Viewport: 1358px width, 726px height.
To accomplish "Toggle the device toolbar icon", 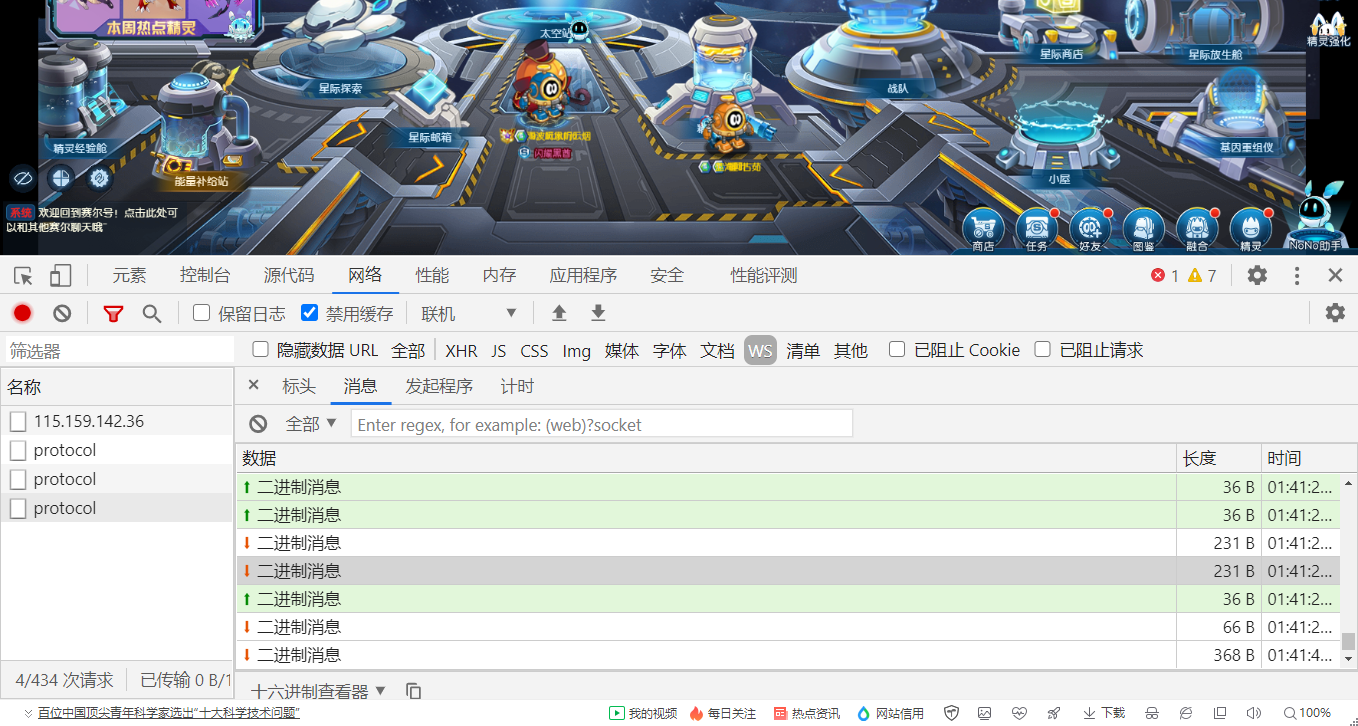I will coord(61,276).
